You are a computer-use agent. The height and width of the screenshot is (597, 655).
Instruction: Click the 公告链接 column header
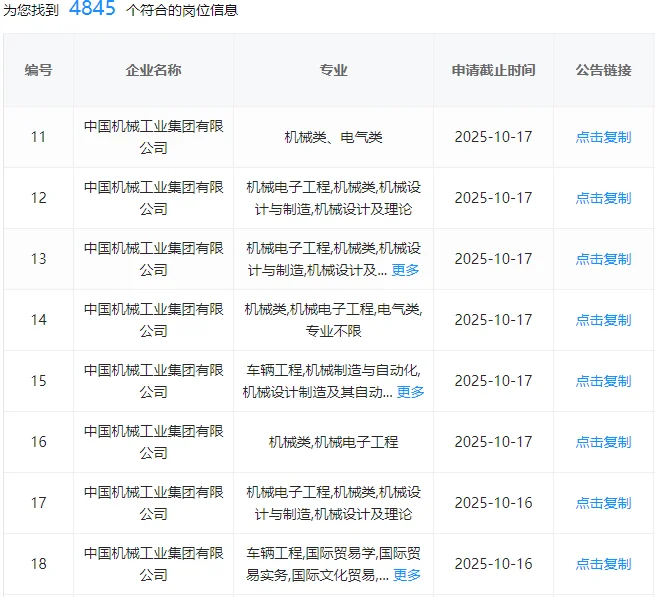(x=603, y=70)
